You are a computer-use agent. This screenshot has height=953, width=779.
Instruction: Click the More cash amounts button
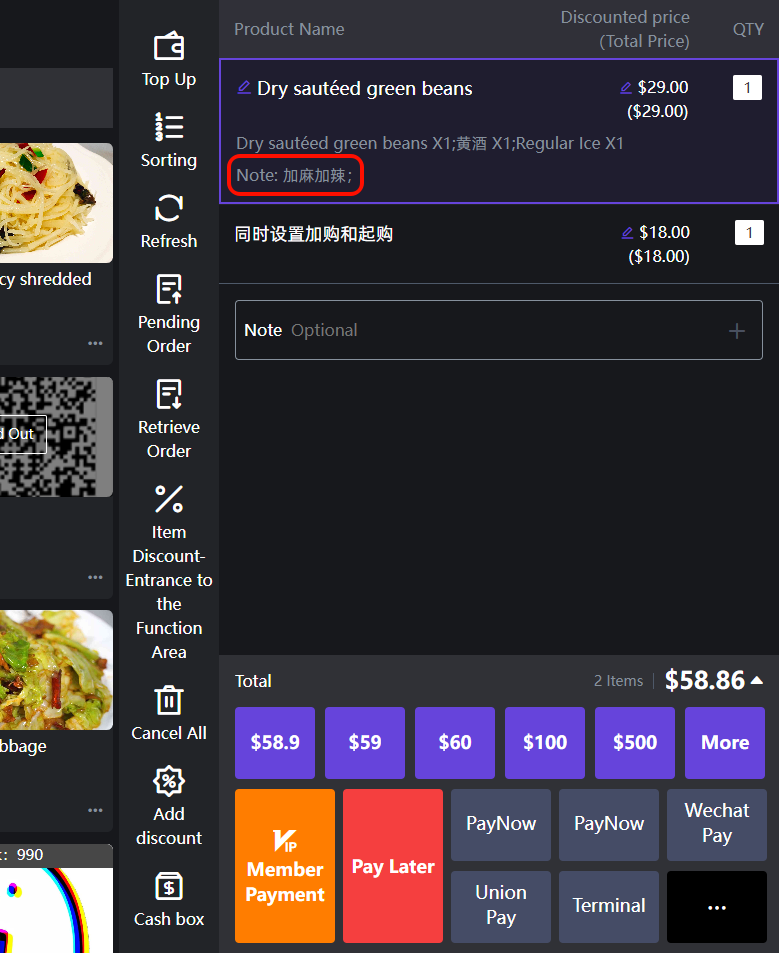pos(724,743)
